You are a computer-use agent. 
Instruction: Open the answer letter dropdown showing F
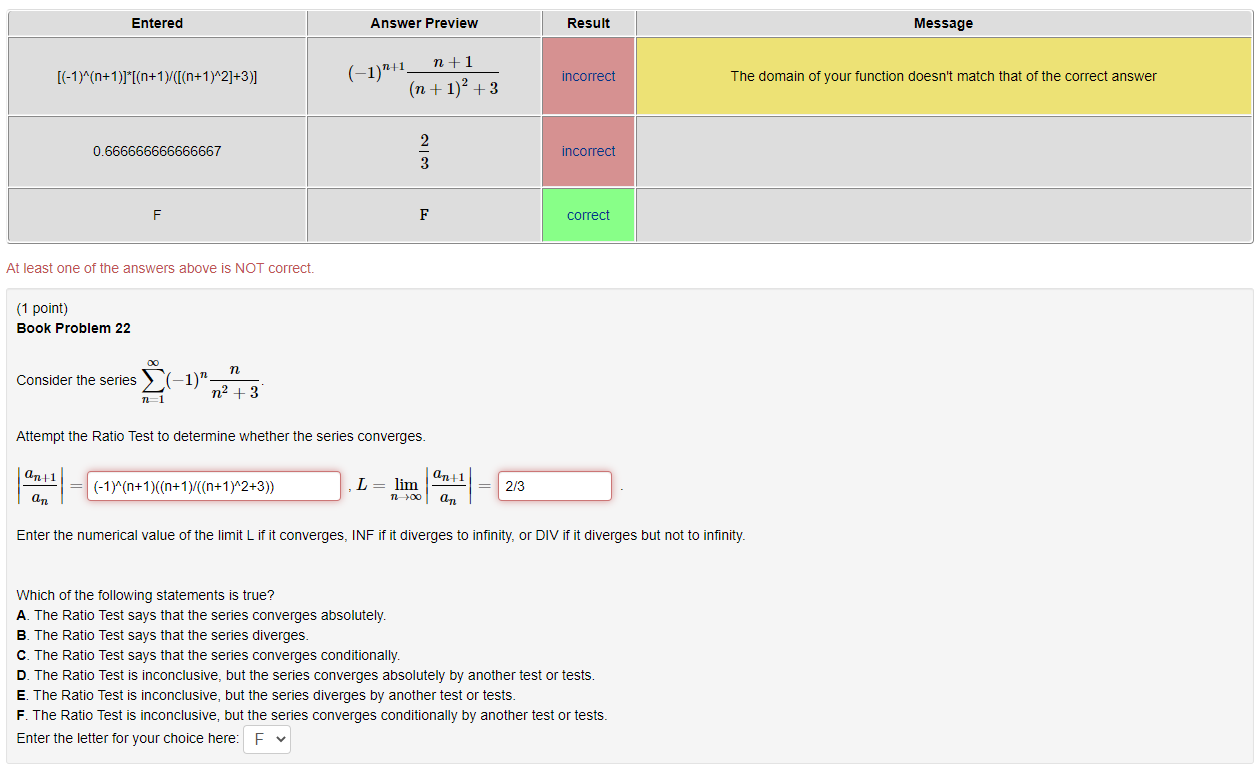point(266,738)
